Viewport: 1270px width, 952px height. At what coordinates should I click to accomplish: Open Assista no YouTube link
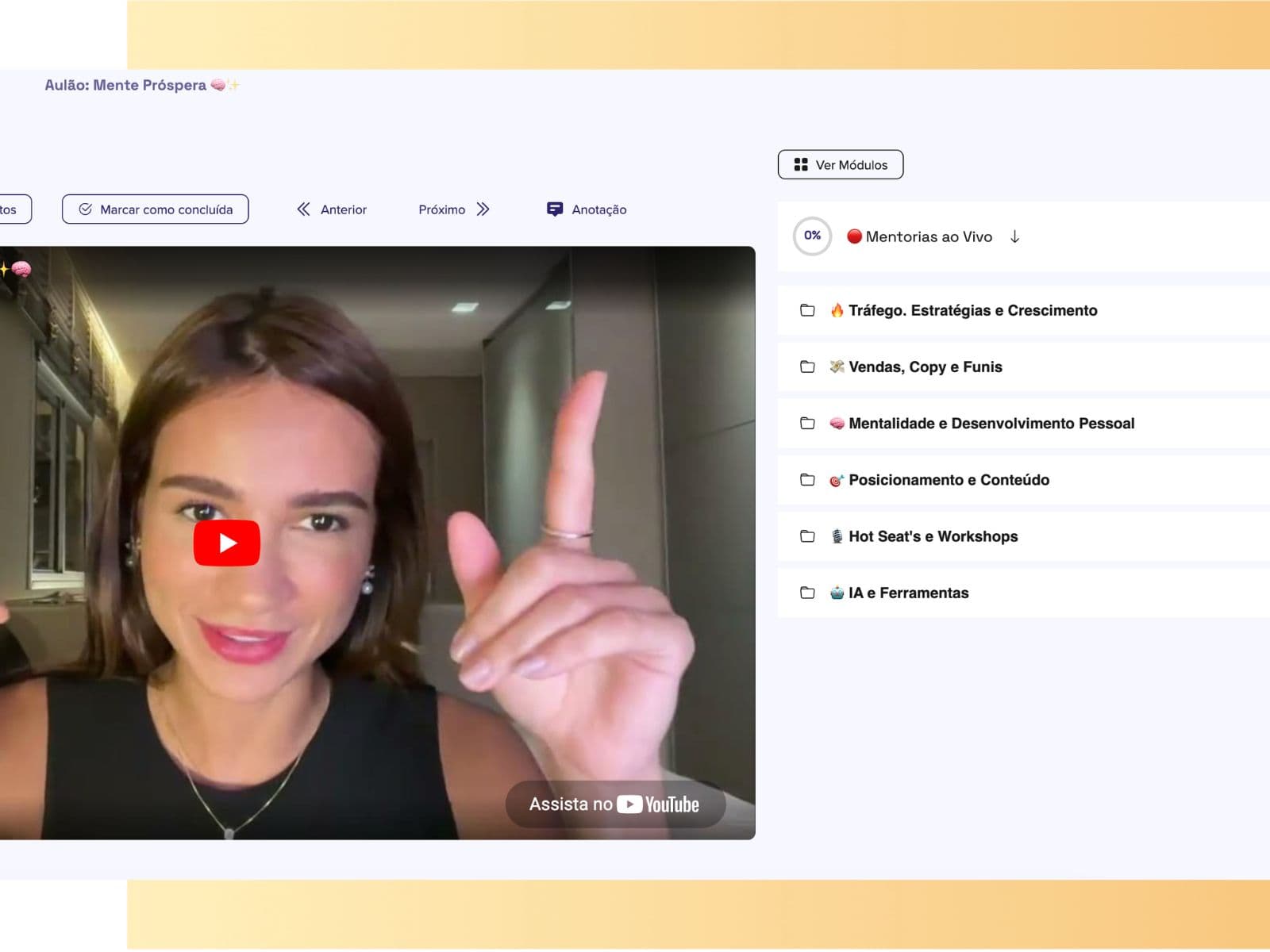pos(615,804)
